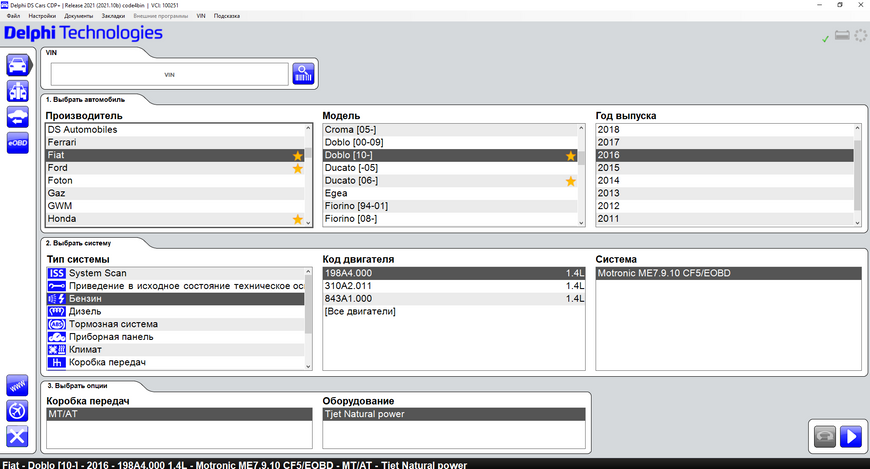
Task: Select Doblo [00-09] model
Action: point(450,143)
